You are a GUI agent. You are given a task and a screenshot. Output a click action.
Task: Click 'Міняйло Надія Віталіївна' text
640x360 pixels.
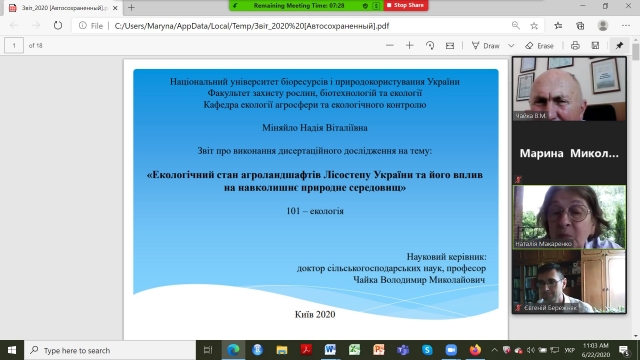[x=315, y=128]
